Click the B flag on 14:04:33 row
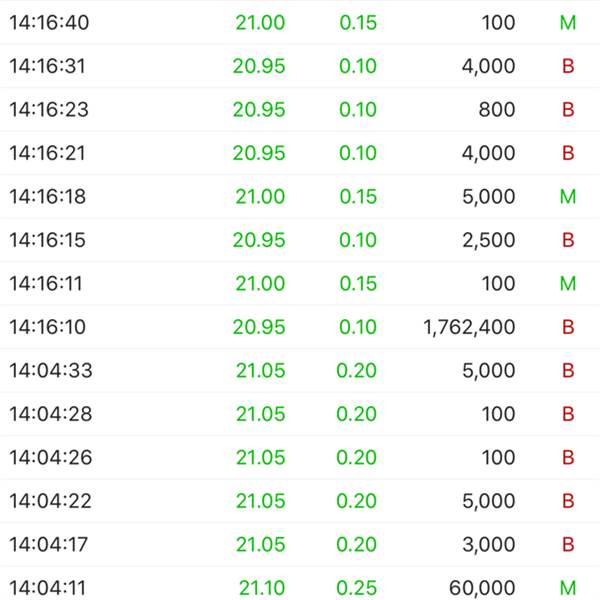600x600 pixels. [x=568, y=370]
